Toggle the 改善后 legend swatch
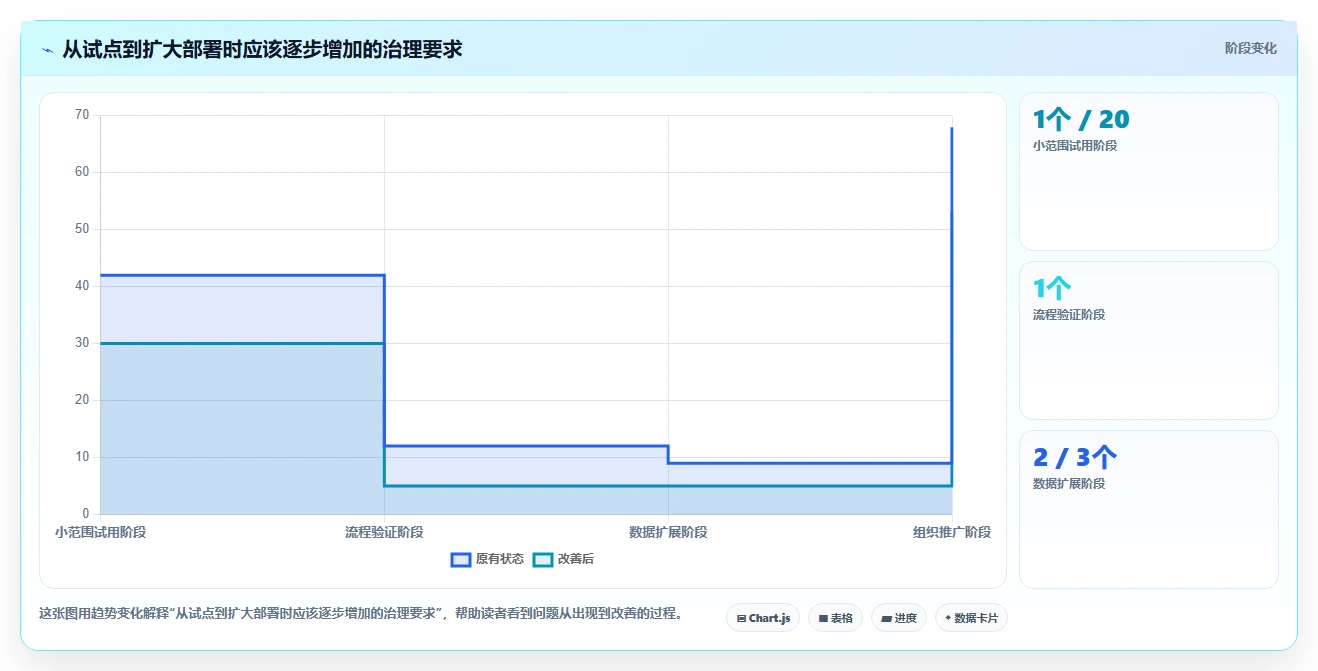The width and height of the screenshot is (1318, 671). coord(543,559)
